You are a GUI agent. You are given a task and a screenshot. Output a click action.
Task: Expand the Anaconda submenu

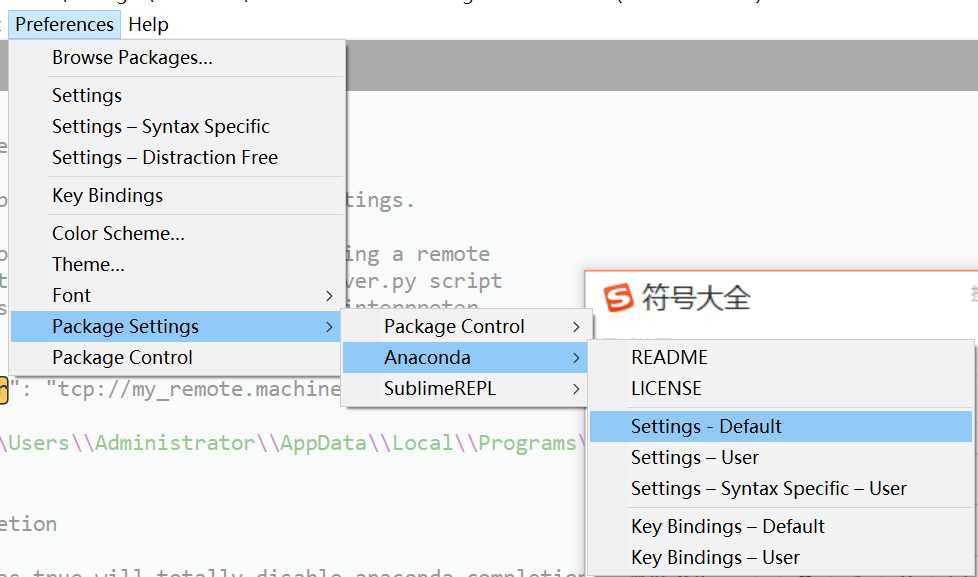tap(466, 357)
